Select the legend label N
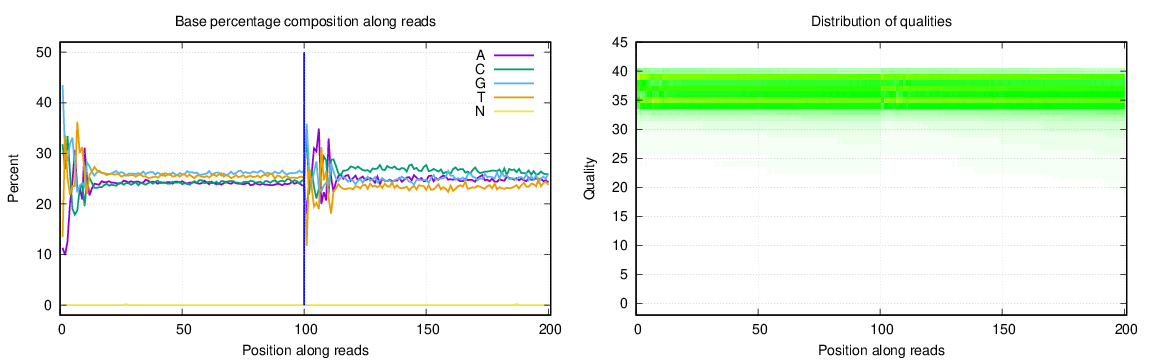This screenshot has height=360, width=1152. (x=480, y=111)
